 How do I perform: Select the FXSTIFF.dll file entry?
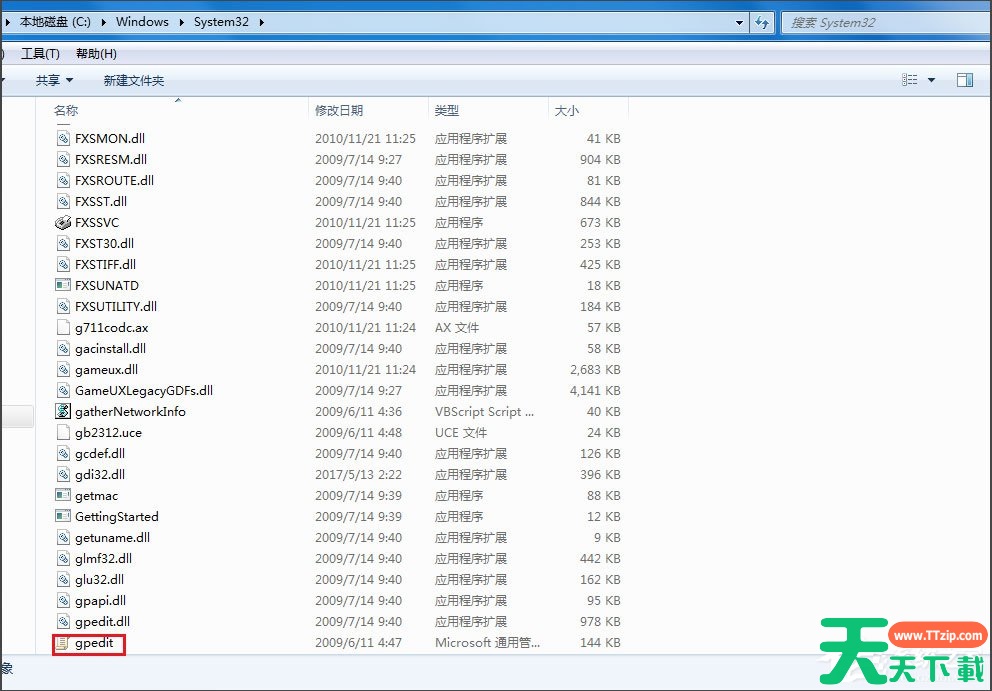pos(107,264)
